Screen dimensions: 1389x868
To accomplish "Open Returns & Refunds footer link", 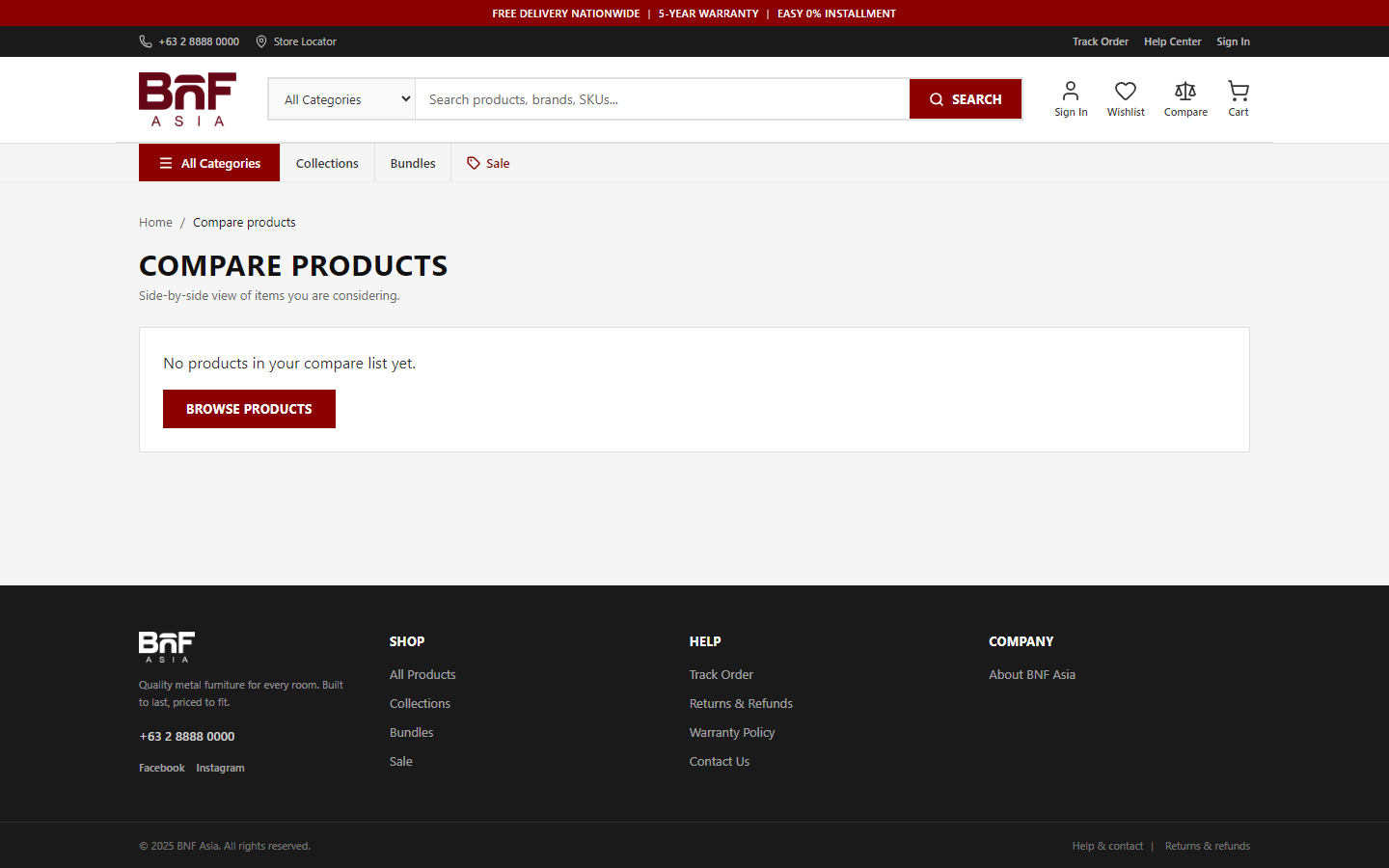I will coord(741,703).
